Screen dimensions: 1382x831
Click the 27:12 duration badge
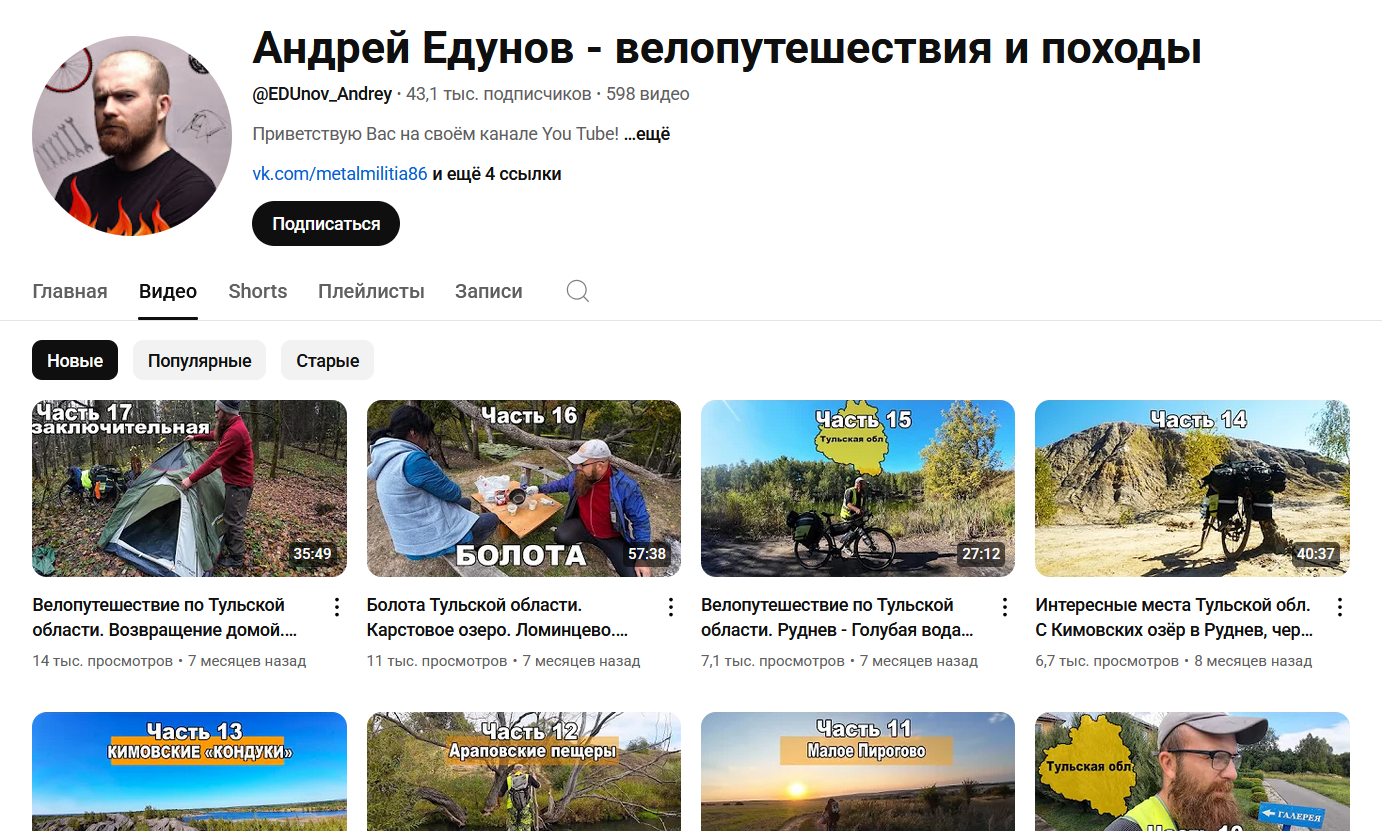[981, 554]
